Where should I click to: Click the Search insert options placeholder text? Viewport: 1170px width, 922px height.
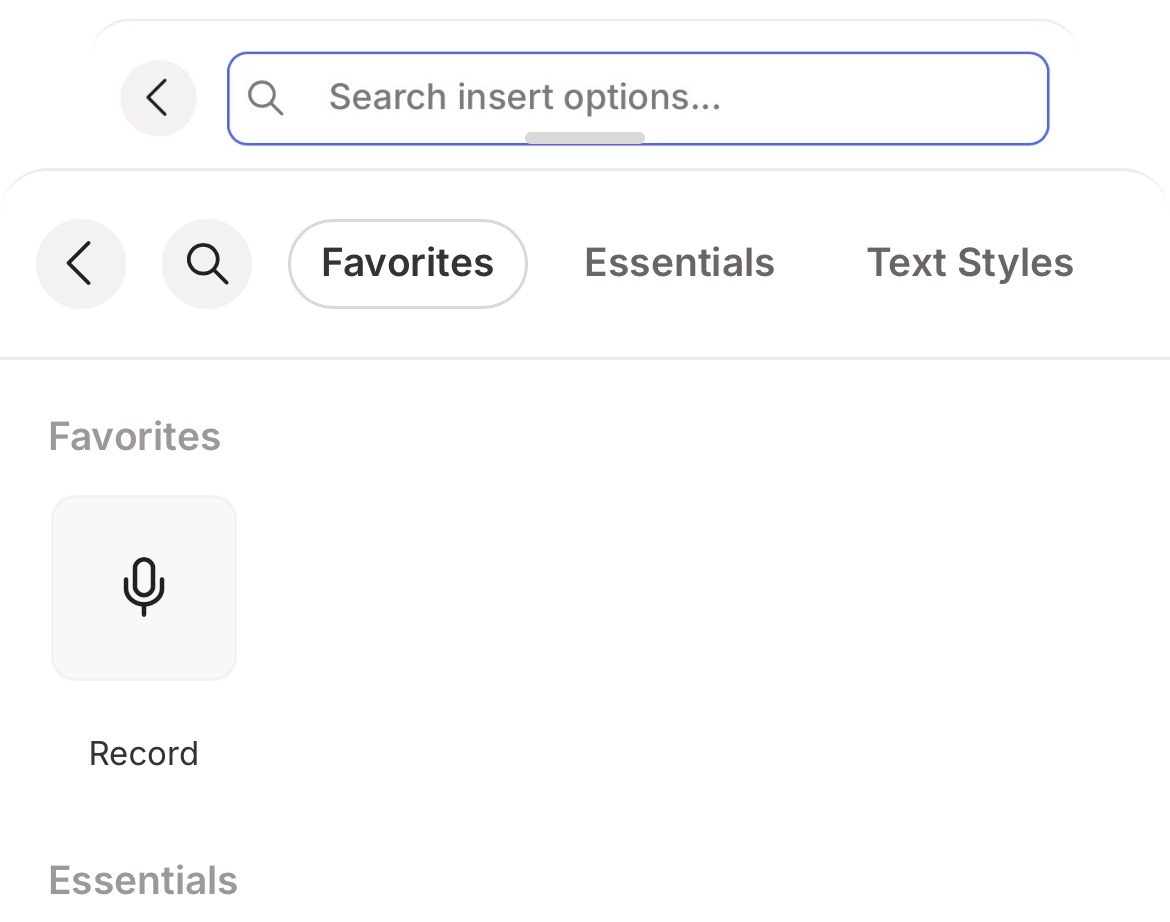click(524, 98)
